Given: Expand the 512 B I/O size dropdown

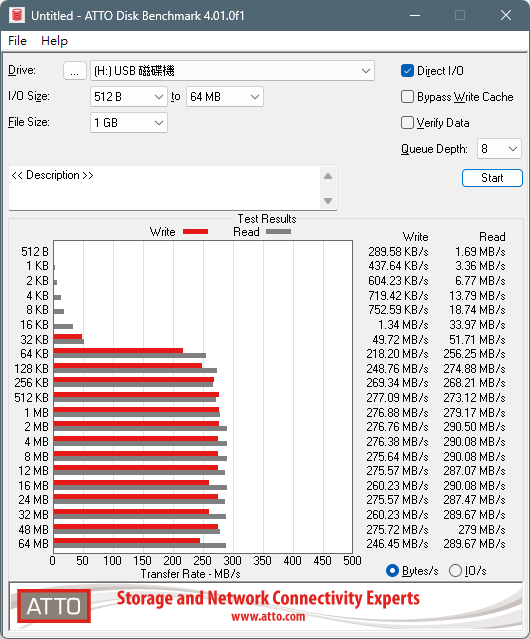Looking at the screenshot, I should [x=129, y=97].
